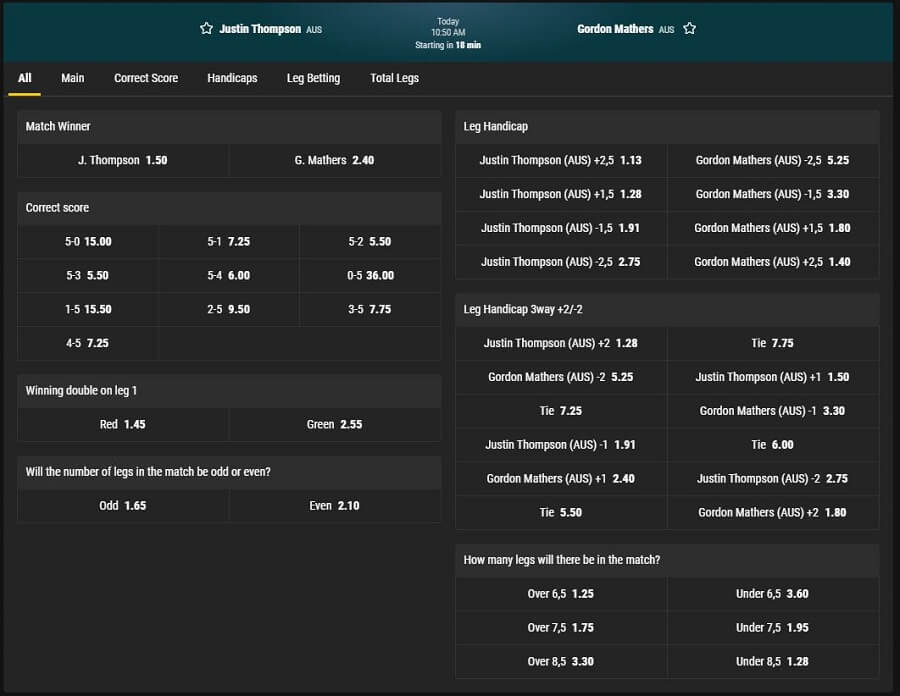Select 3way Gordon Mathers -1 at 3.30

coord(773,411)
